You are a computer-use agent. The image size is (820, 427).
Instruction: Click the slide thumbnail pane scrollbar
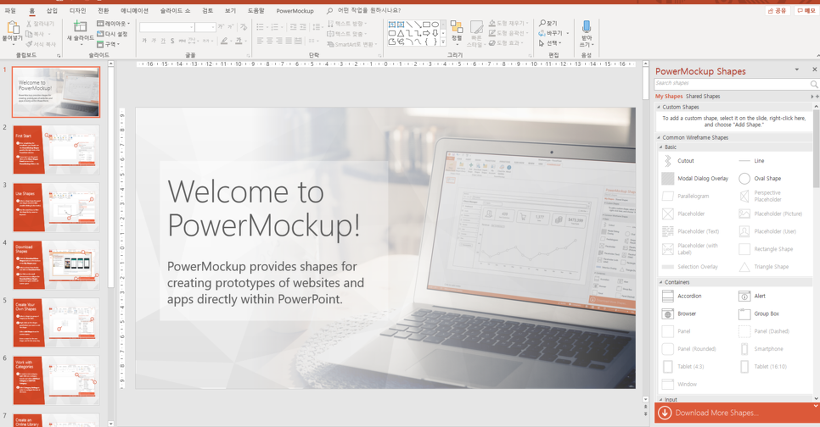coord(111,178)
